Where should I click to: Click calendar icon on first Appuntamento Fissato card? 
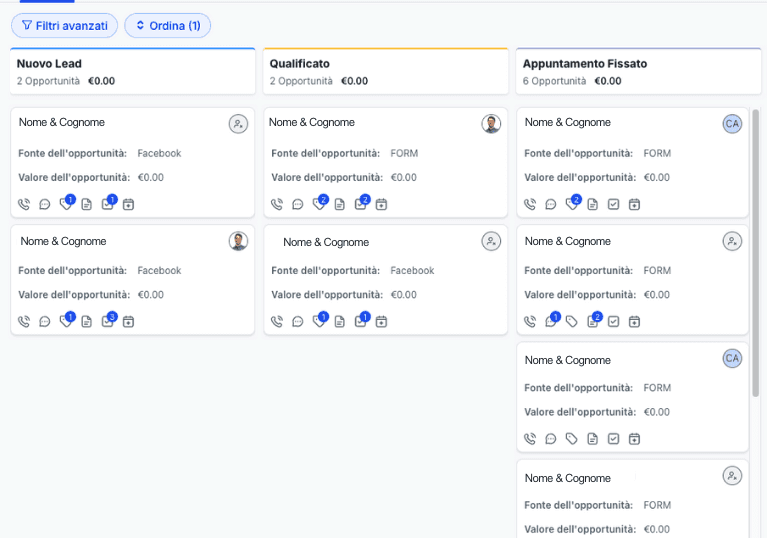pos(634,204)
